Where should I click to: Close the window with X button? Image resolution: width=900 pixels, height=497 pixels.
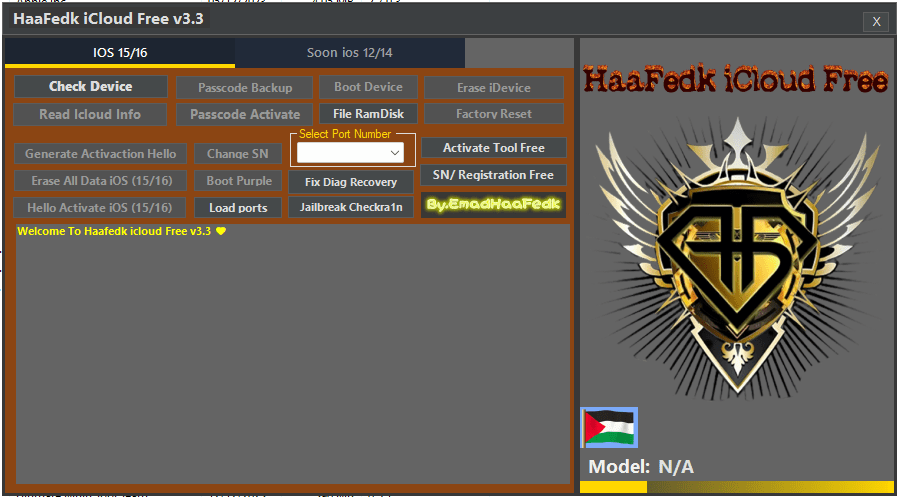(876, 22)
